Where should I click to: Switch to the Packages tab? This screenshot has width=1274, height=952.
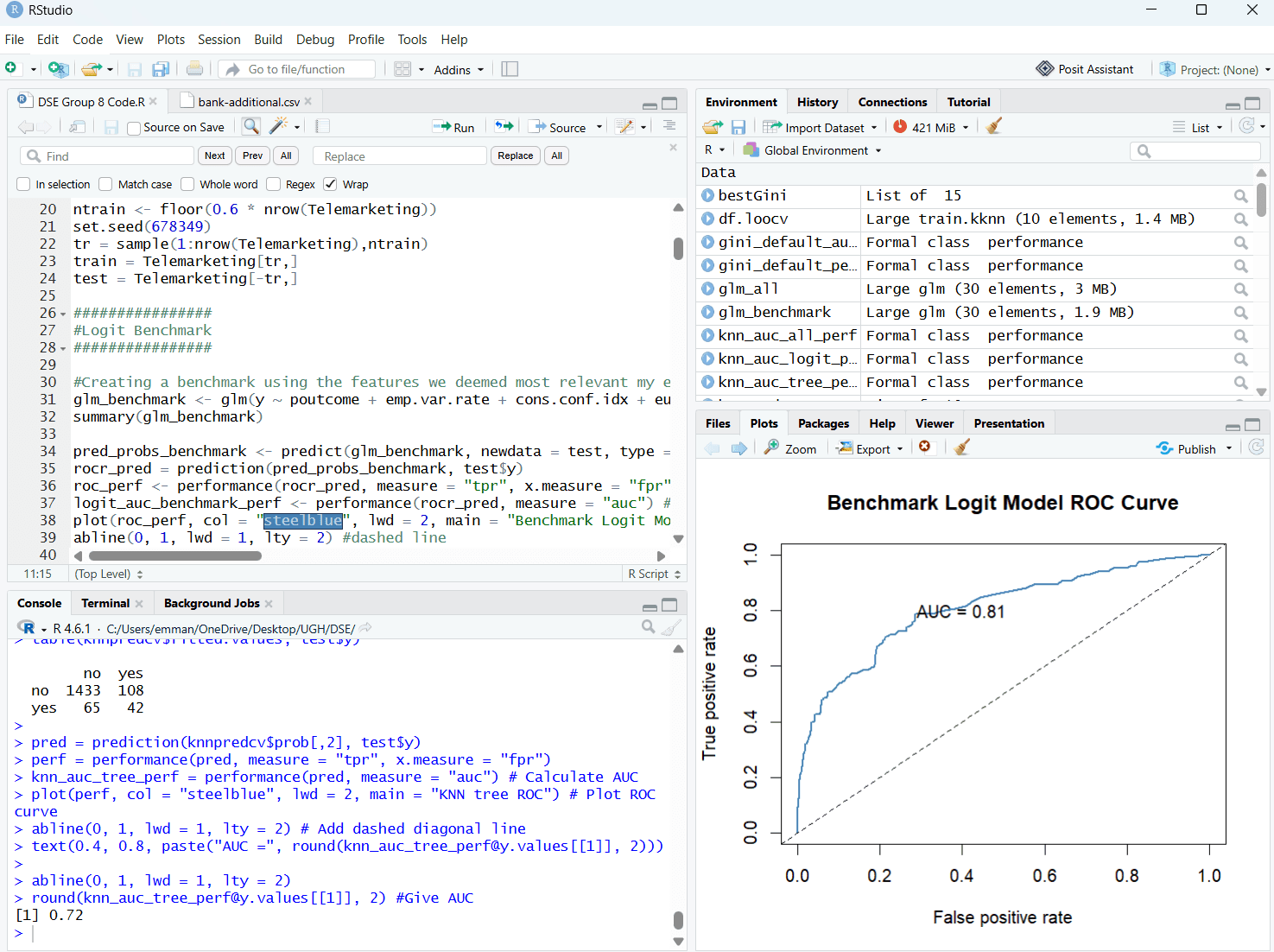tap(823, 423)
